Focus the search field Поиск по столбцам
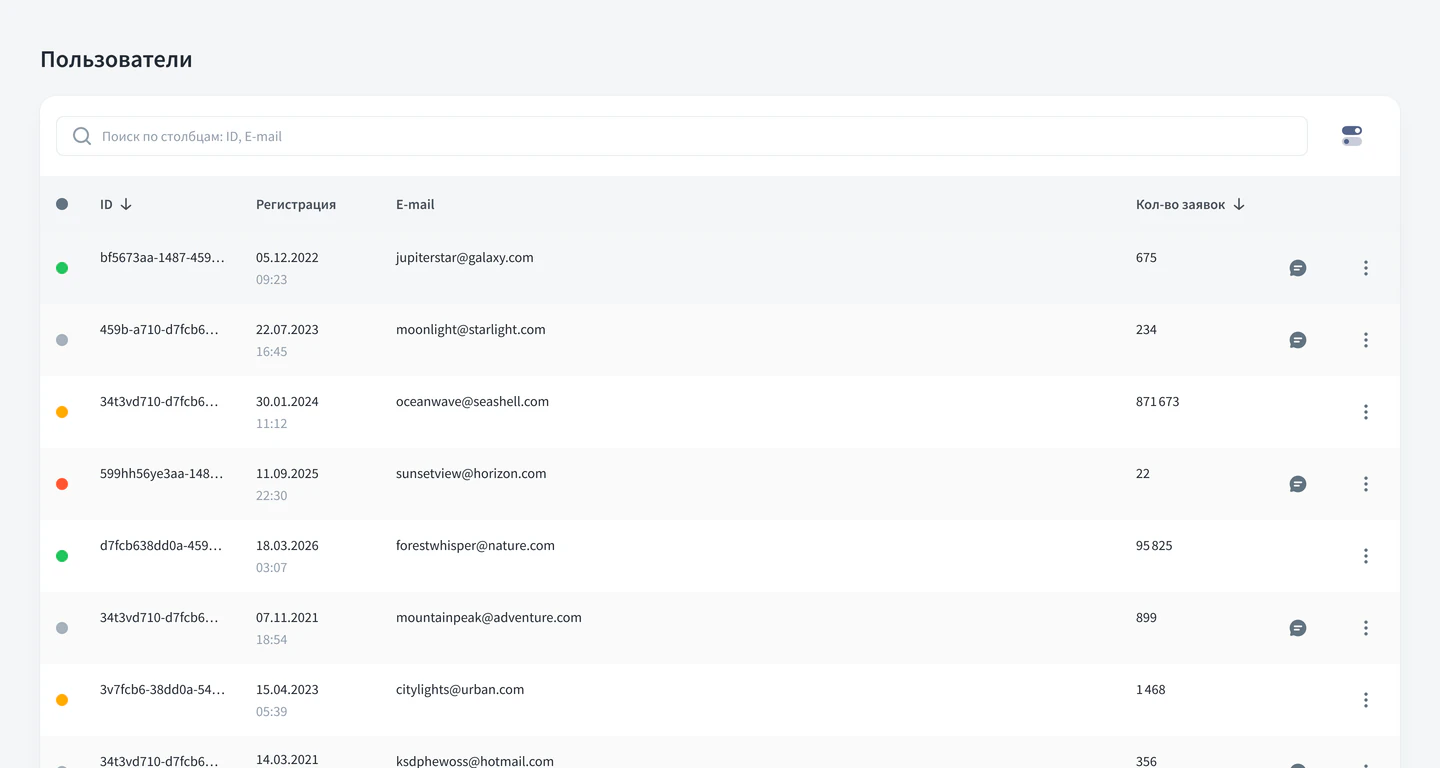The width and height of the screenshot is (1440, 768). click(x=682, y=136)
